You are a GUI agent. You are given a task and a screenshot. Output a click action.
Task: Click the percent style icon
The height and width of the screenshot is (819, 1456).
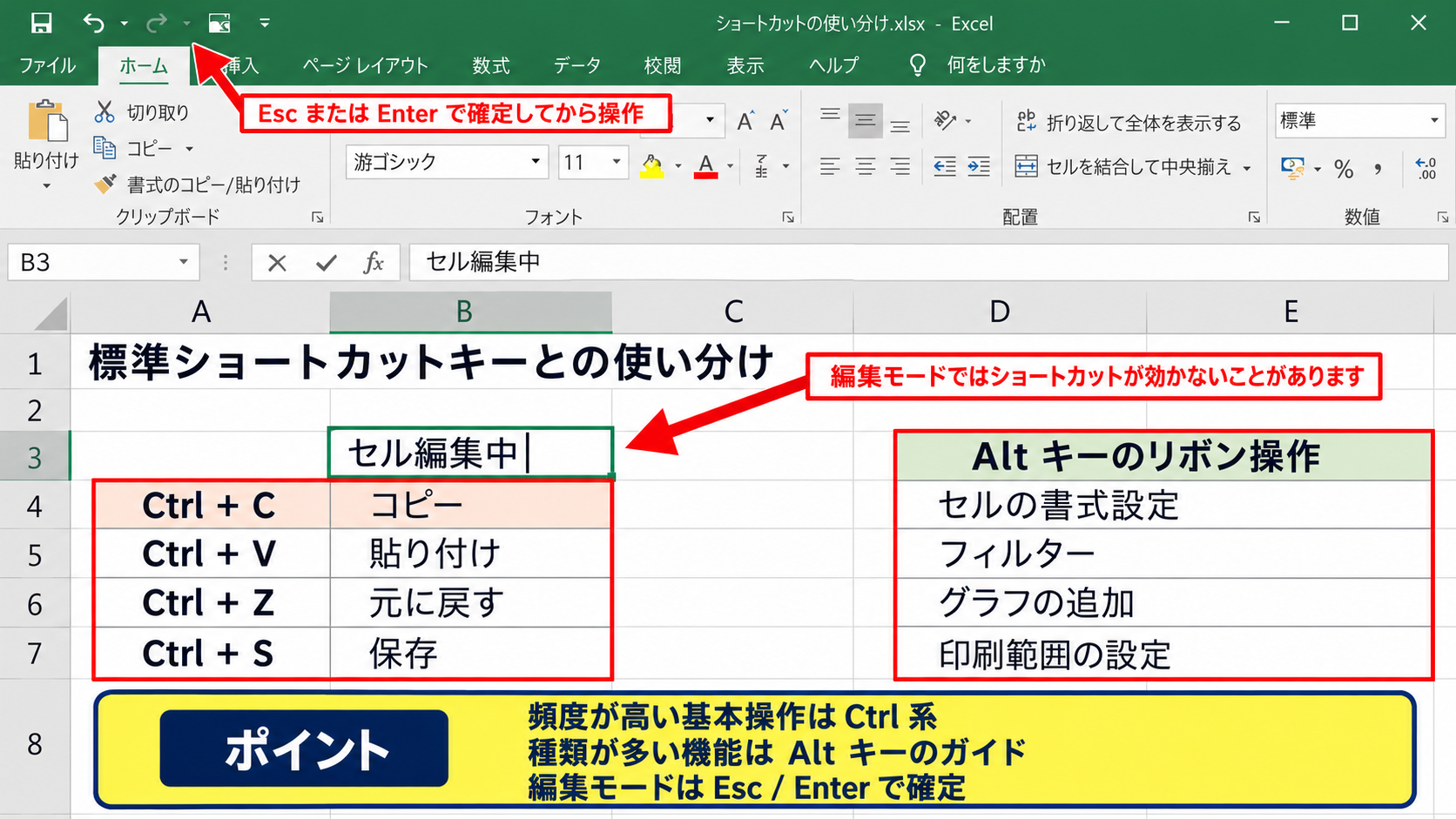(1344, 169)
